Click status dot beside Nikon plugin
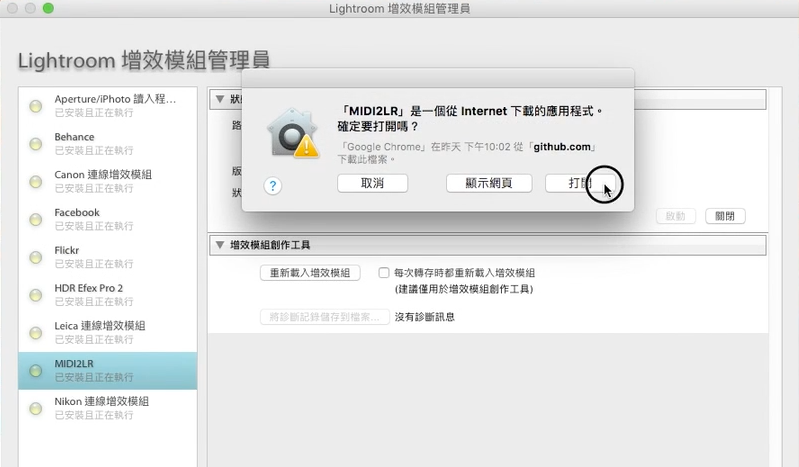Image resolution: width=799 pixels, height=467 pixels. pyautogui.click(x=36, y=408)
